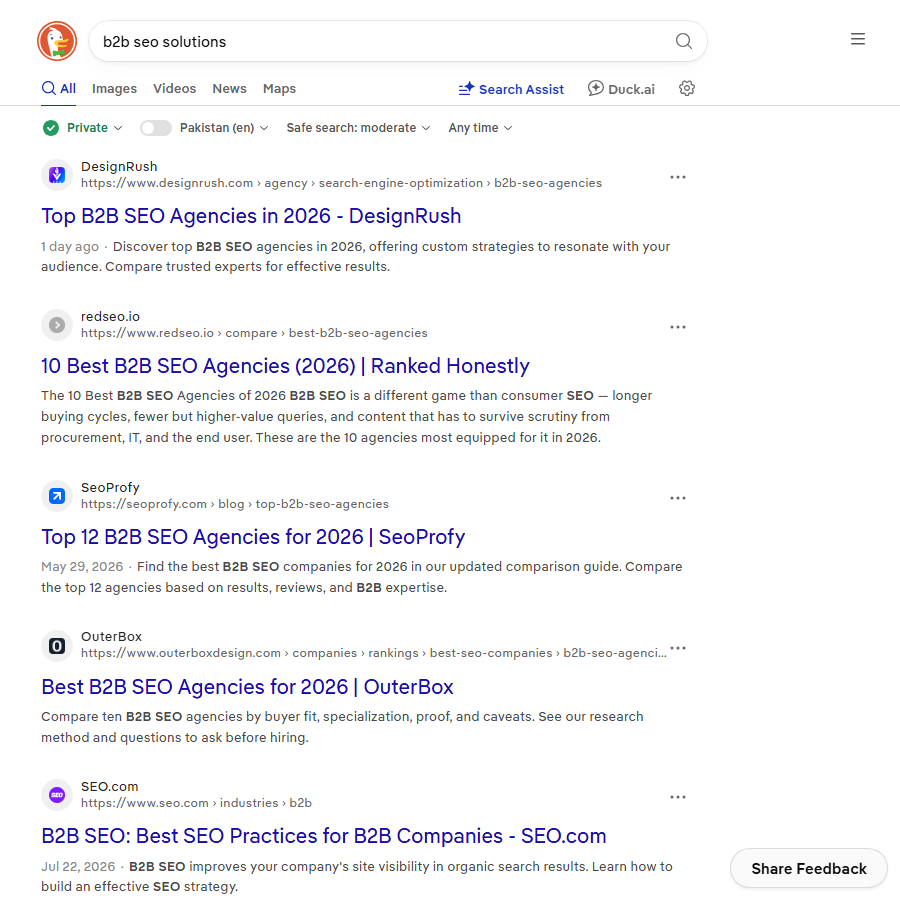The height and width of the screenshot is (900, 900).
Task: Click the green Private checkmark icon
Action: pos(51,127)
